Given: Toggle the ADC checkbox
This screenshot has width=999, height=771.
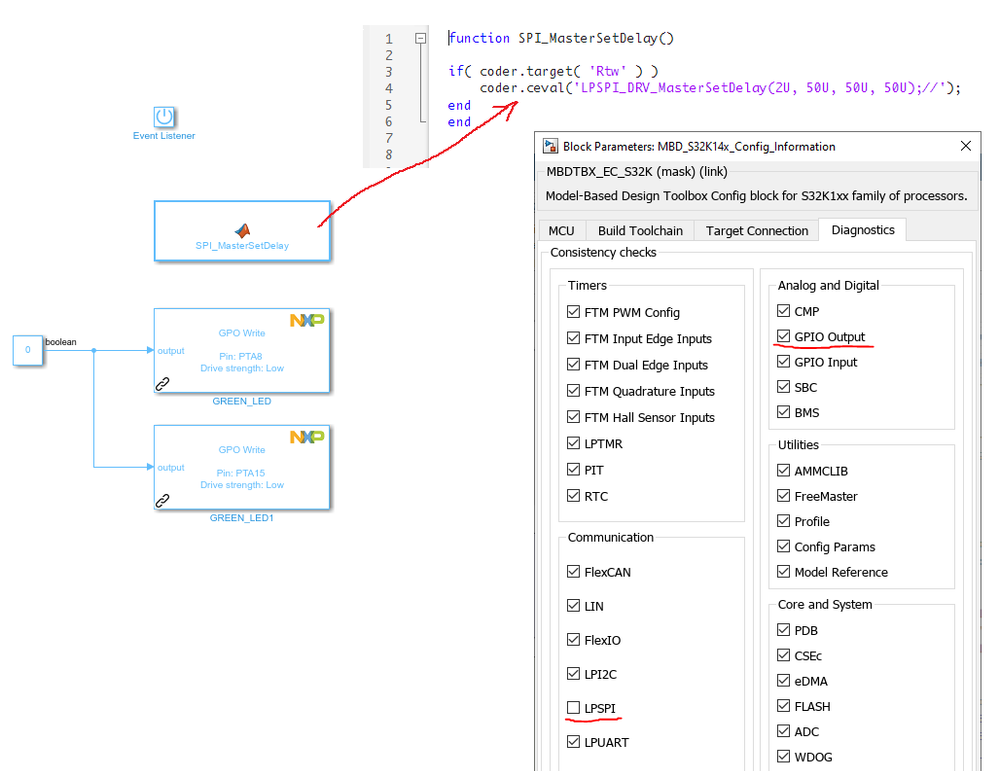Looking at the screenshot, I should (x=784, y=731).
